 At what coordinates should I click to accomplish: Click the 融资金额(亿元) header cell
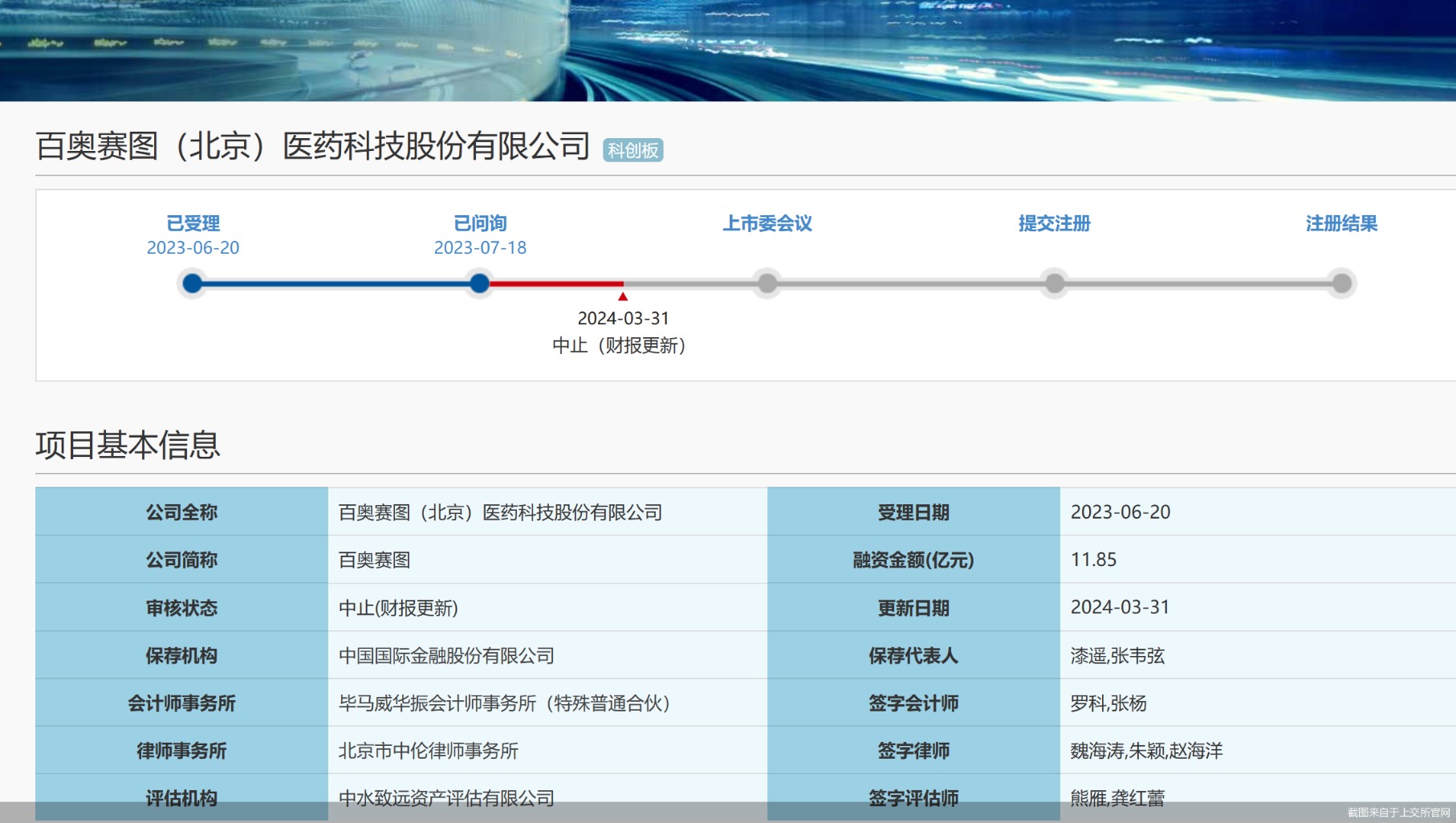point(913,560)
